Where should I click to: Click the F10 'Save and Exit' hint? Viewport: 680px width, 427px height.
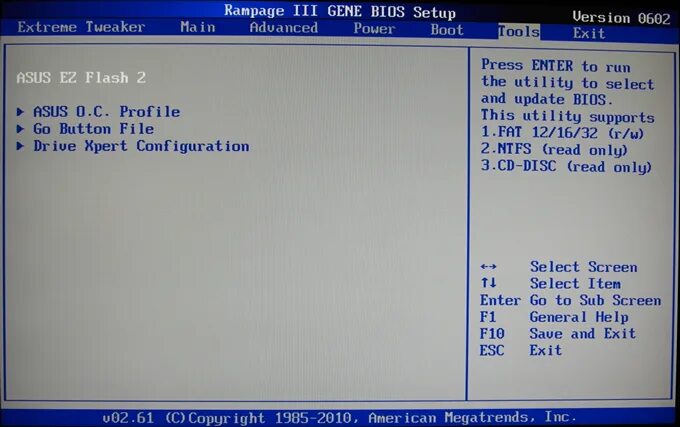582,334
